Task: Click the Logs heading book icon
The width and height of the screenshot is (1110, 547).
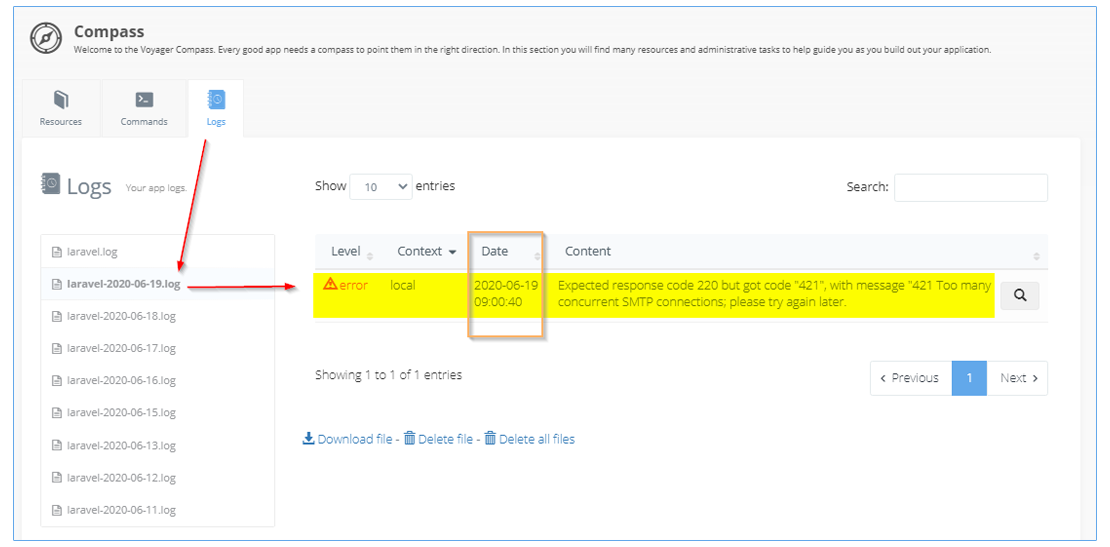Action: tap(50, 184)
